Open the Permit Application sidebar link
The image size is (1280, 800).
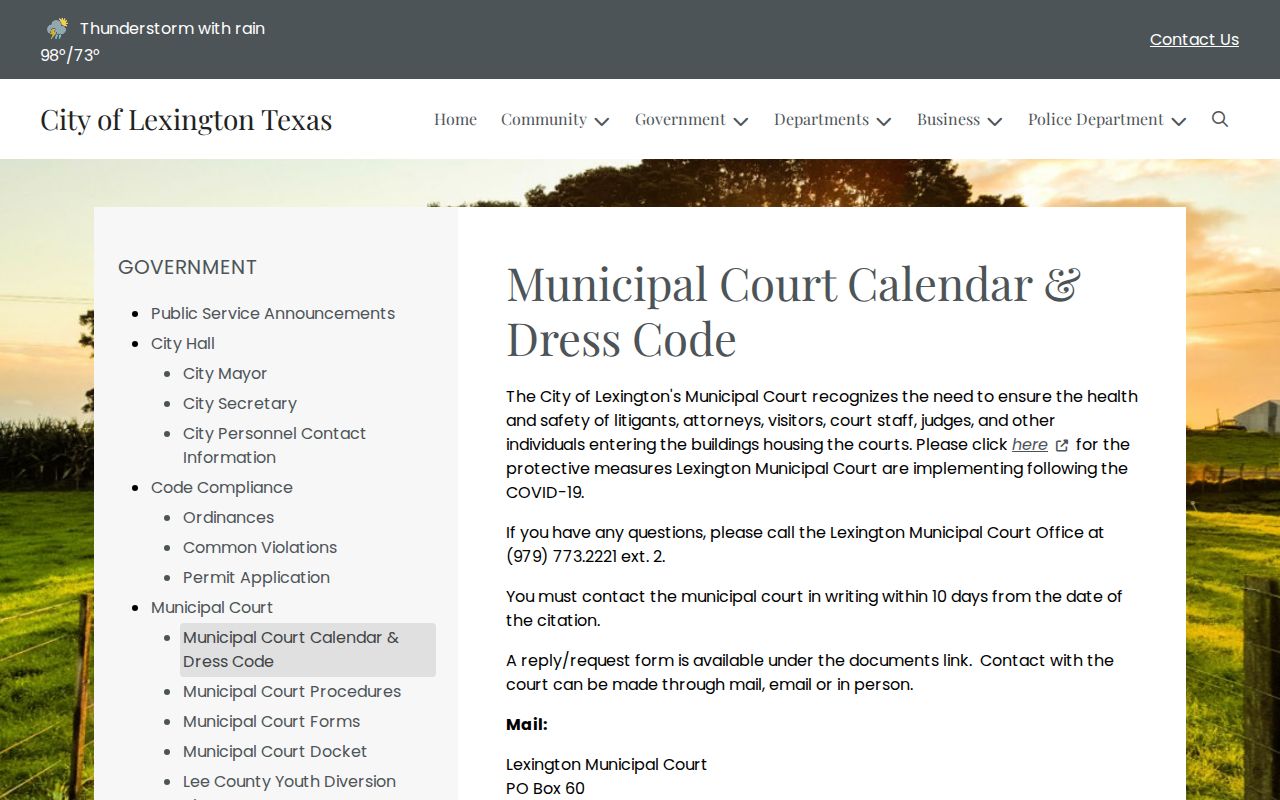256,577
